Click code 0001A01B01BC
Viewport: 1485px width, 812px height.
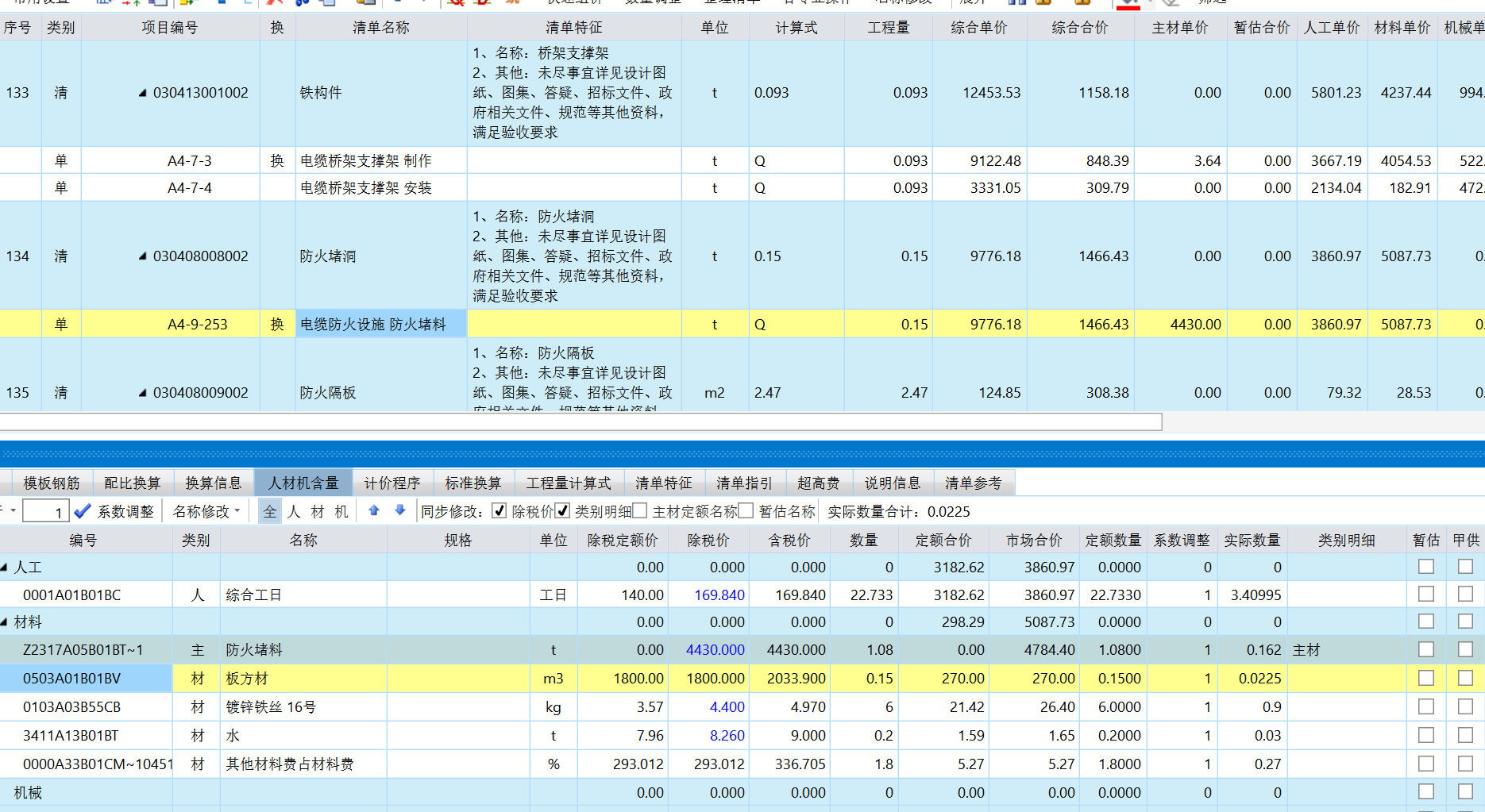pyautogui.click(x=72, y=595)
